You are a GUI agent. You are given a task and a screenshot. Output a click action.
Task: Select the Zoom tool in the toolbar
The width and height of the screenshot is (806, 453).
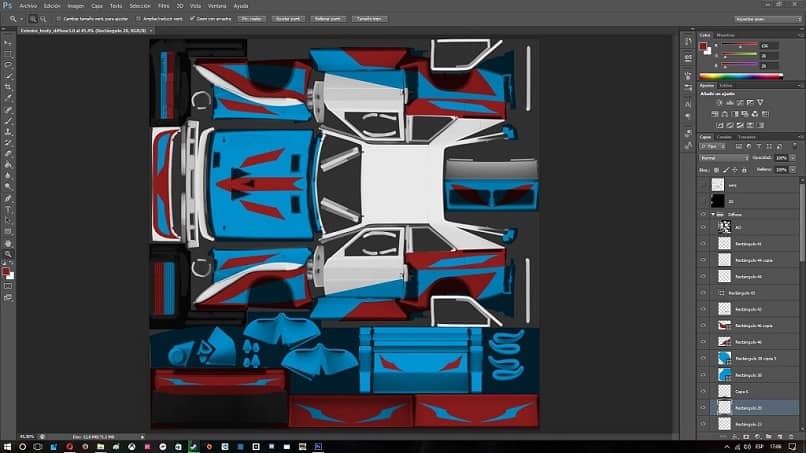coord(8,253)
